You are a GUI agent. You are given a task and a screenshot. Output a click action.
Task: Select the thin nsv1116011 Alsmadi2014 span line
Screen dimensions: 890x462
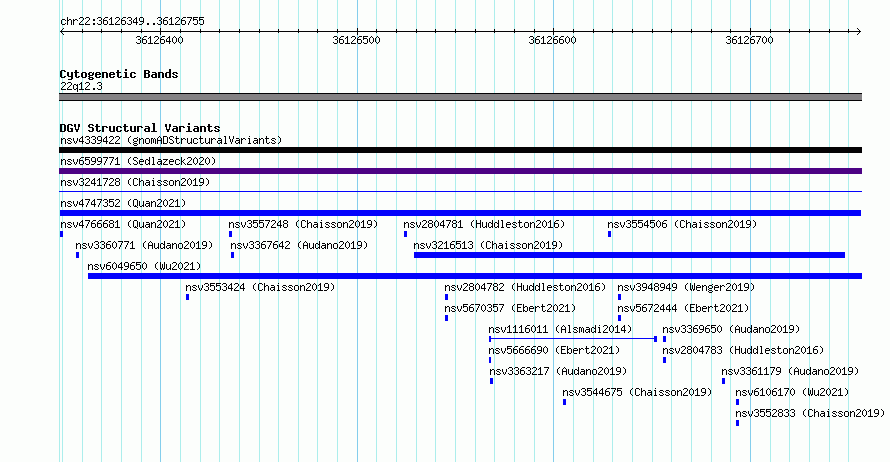click(573, 339)
